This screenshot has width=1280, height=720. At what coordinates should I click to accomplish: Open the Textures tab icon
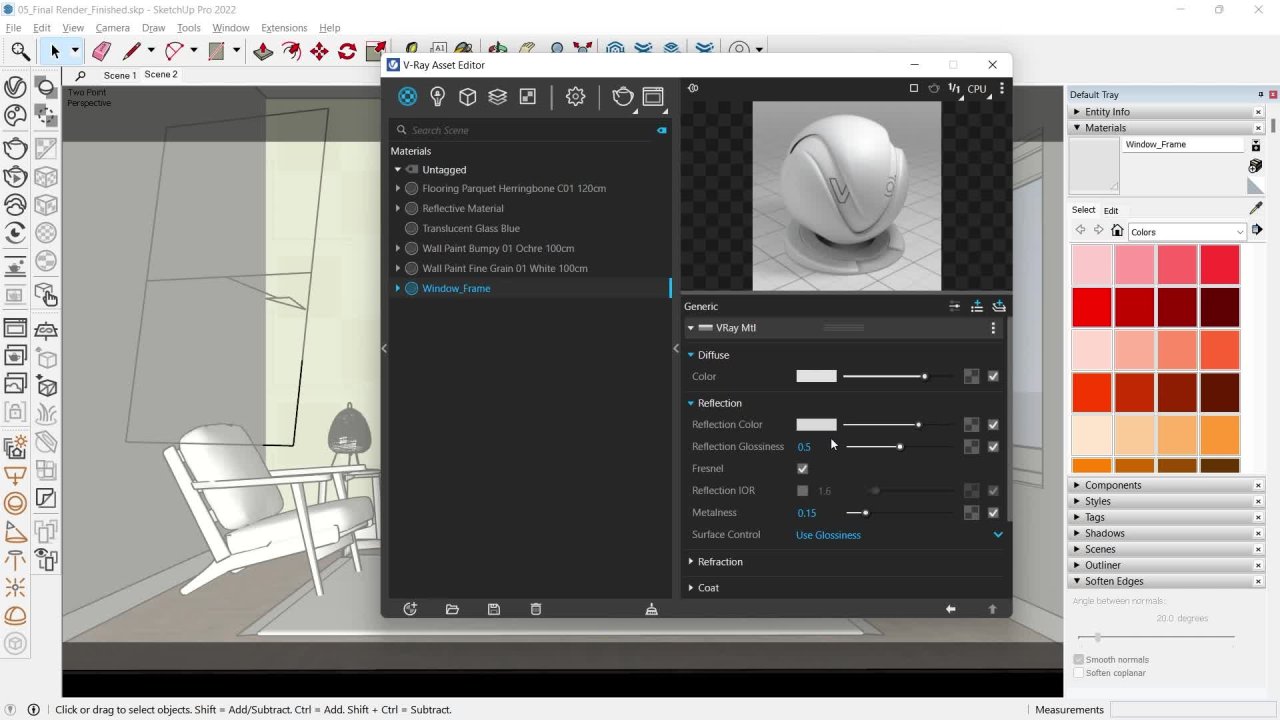click(527, 96)
